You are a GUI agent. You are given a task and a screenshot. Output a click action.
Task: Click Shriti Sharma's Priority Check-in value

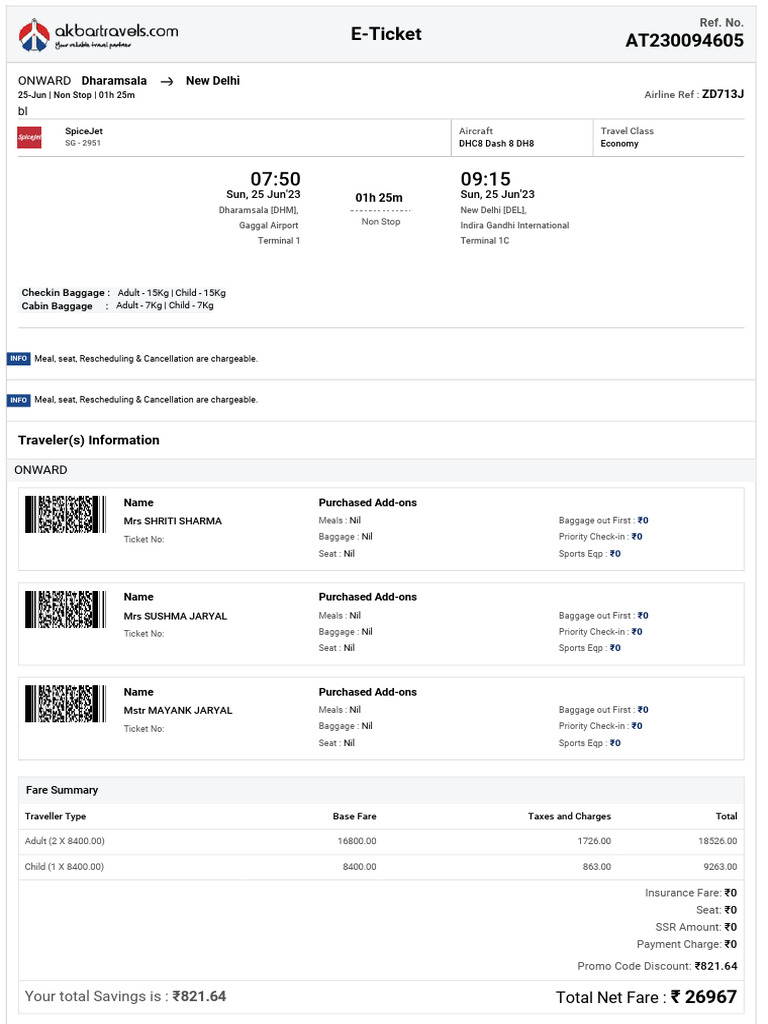click(637, 537)
